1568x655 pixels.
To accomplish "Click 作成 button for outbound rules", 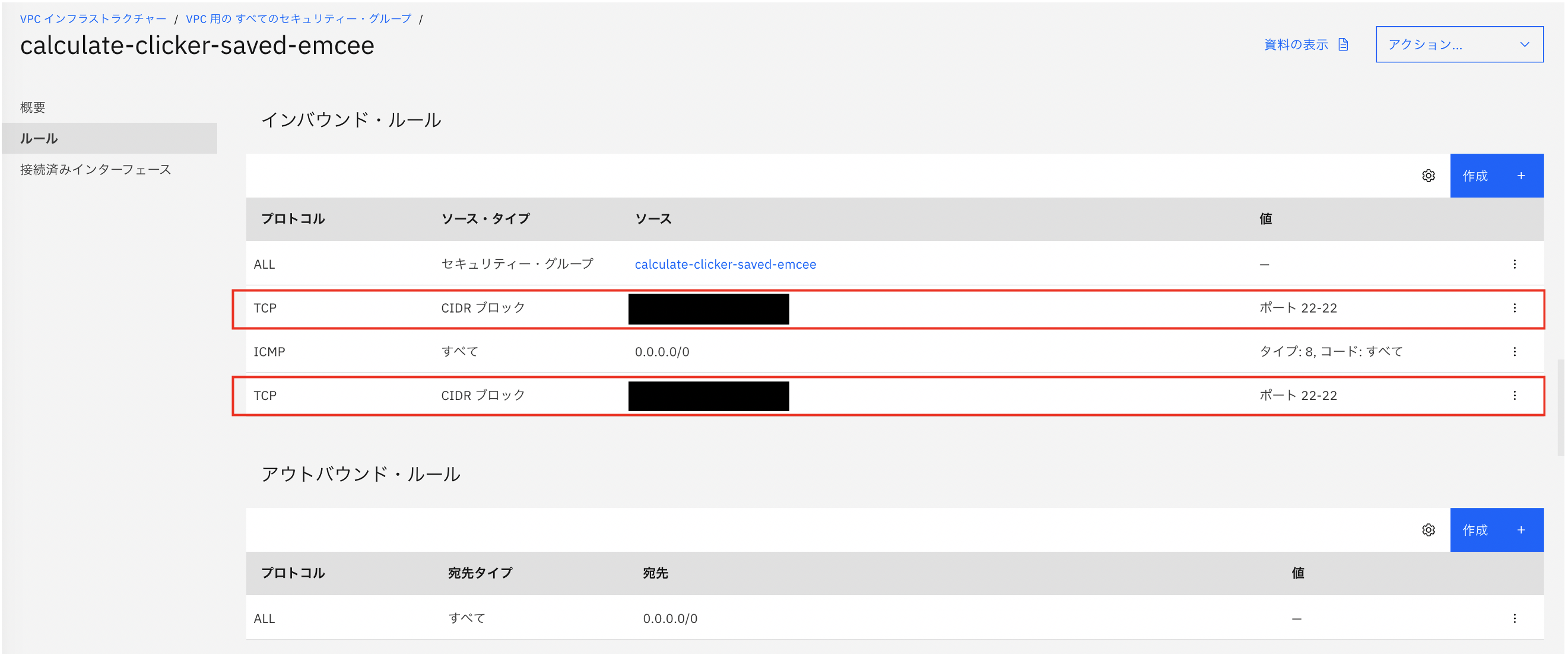I will (x=1496, y=530).
